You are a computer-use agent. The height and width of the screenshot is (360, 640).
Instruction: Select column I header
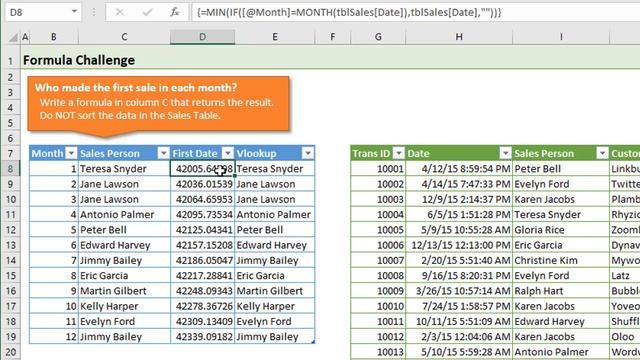561,37
